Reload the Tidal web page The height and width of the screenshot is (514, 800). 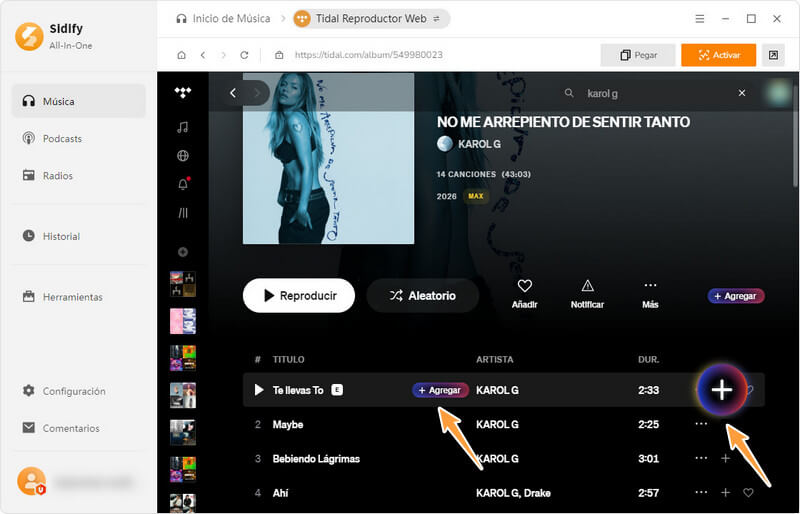[x=244, y=55]
